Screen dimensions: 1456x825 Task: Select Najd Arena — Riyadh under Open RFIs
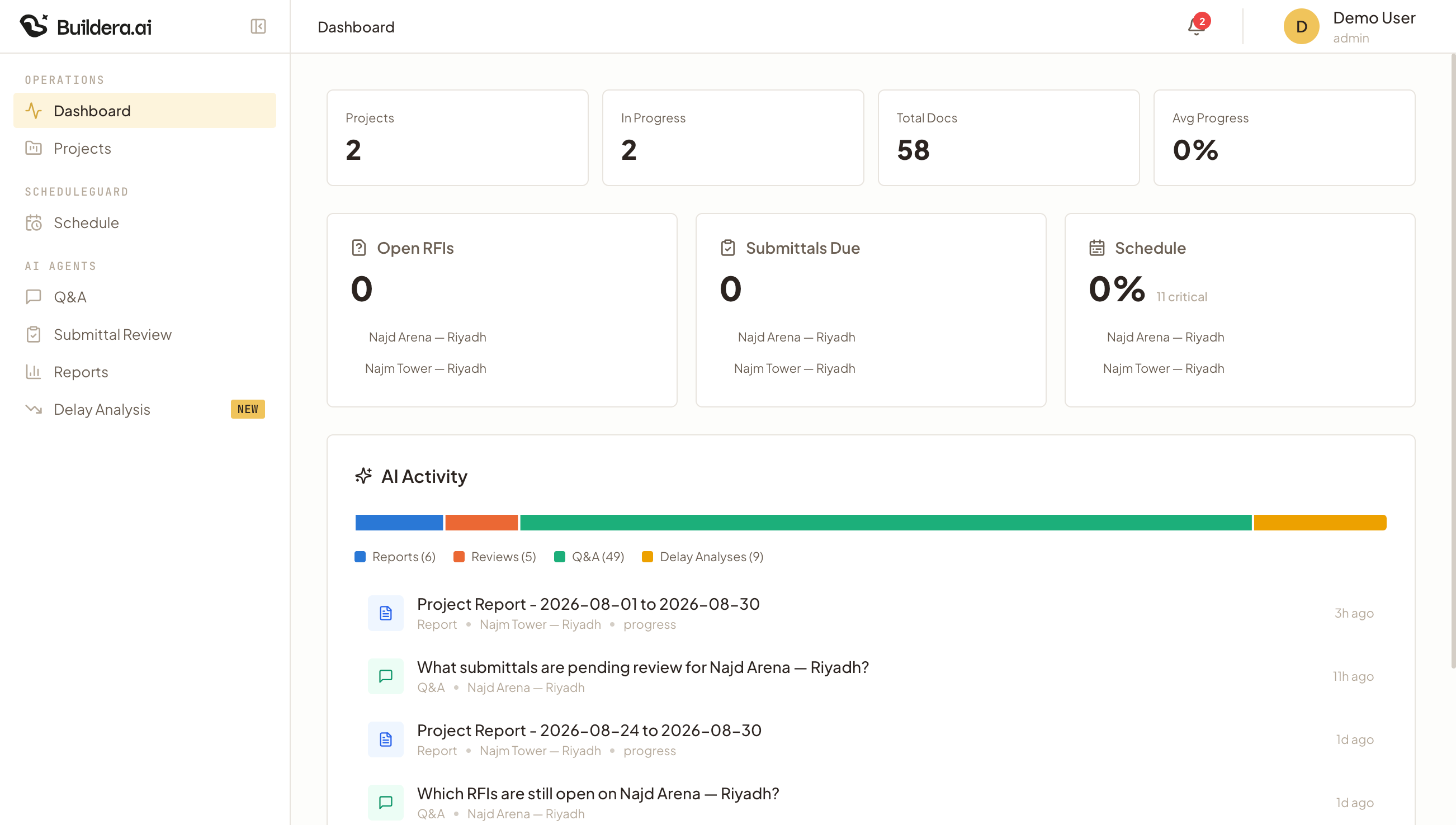click(427, 337)
